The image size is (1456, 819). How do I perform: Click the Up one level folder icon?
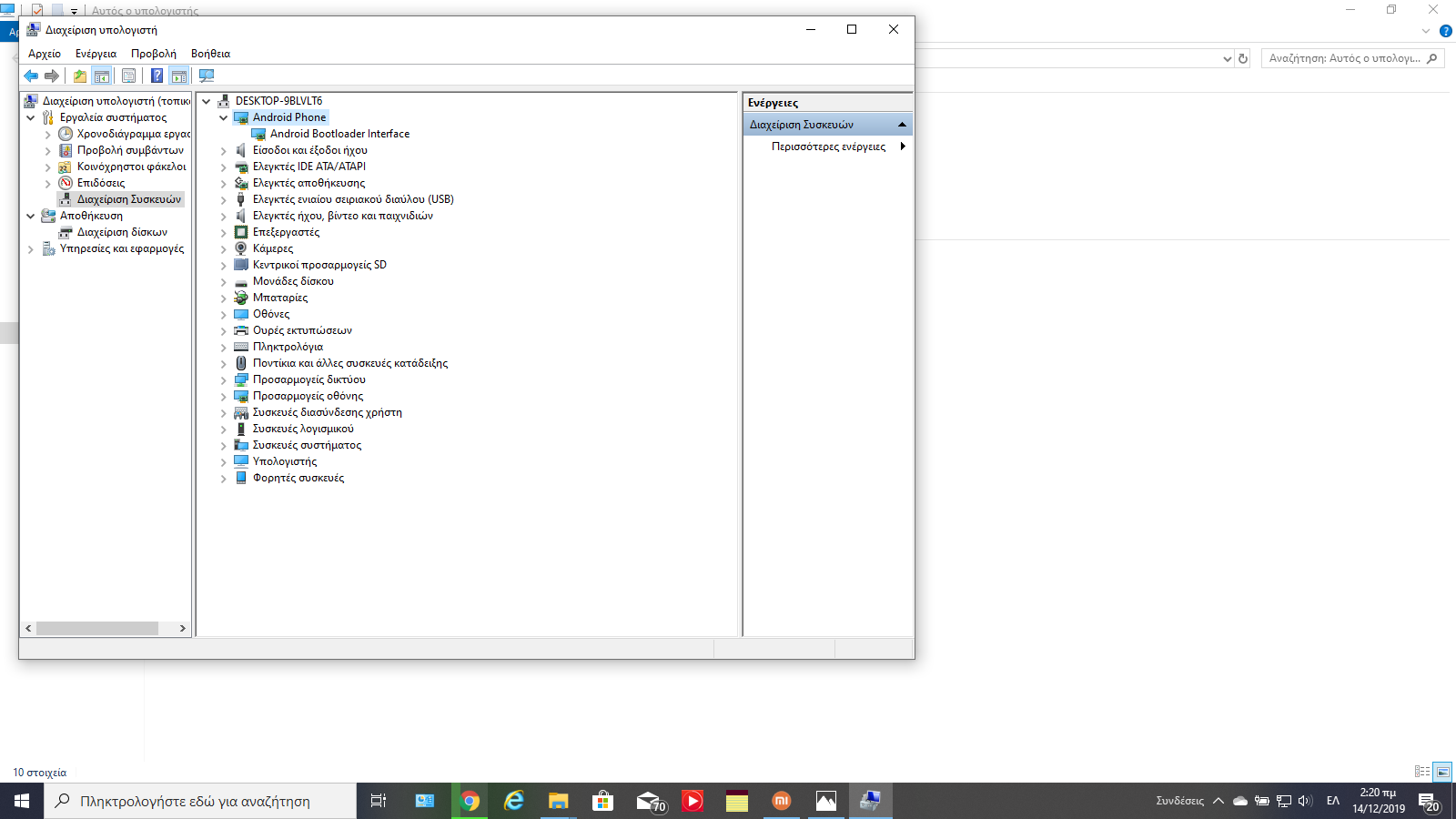(x=80, y=76)
